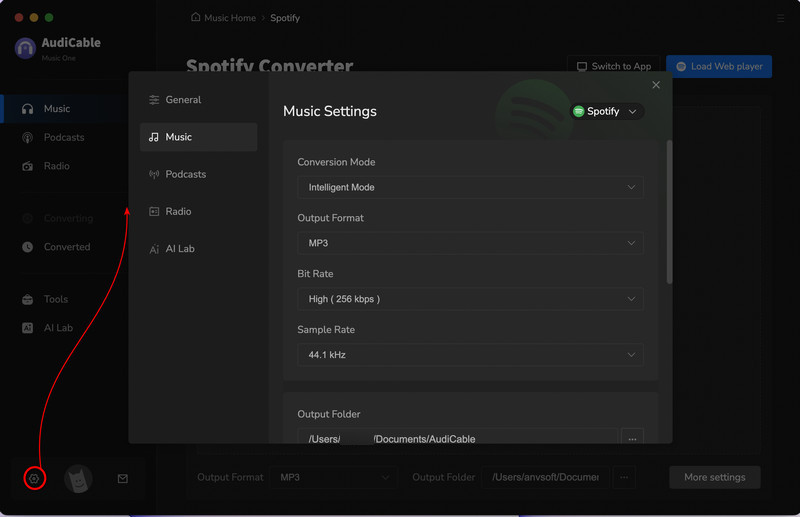The height and width of the screenshot is (517, 800).
Task: Open Podcasts in main sidebar
Action: tap(64, 137)
